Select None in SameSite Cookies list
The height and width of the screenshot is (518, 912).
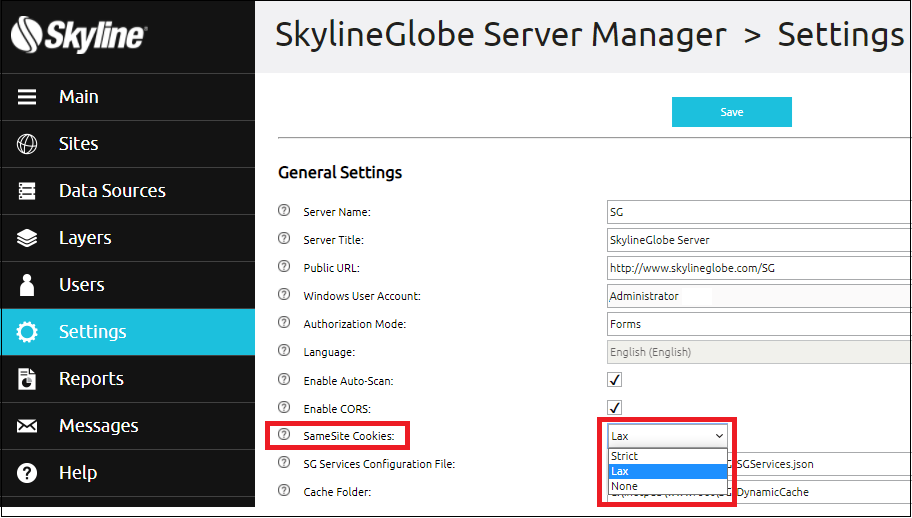tap(667, 486)
